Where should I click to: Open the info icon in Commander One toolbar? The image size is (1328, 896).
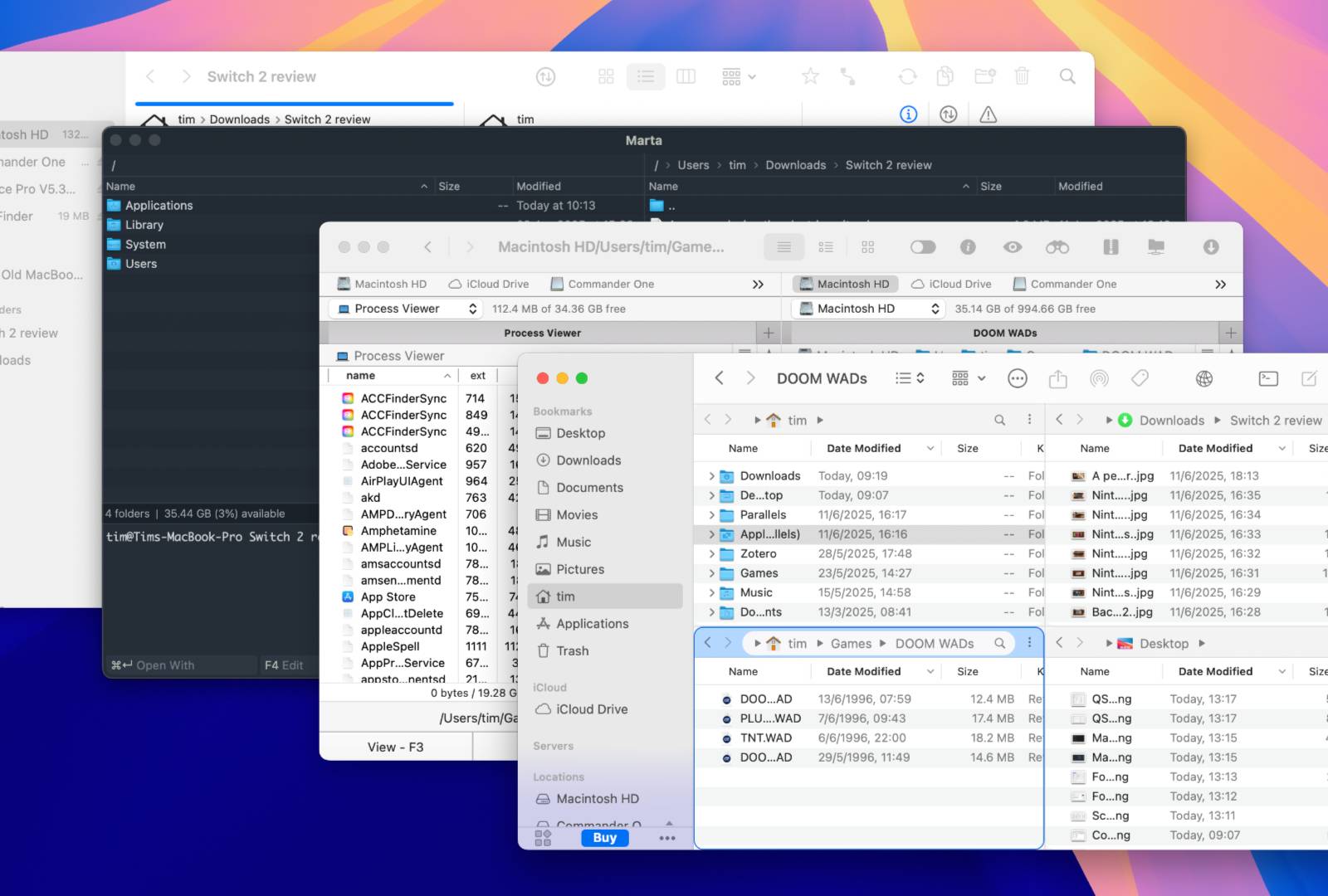(x=967, y=247)
